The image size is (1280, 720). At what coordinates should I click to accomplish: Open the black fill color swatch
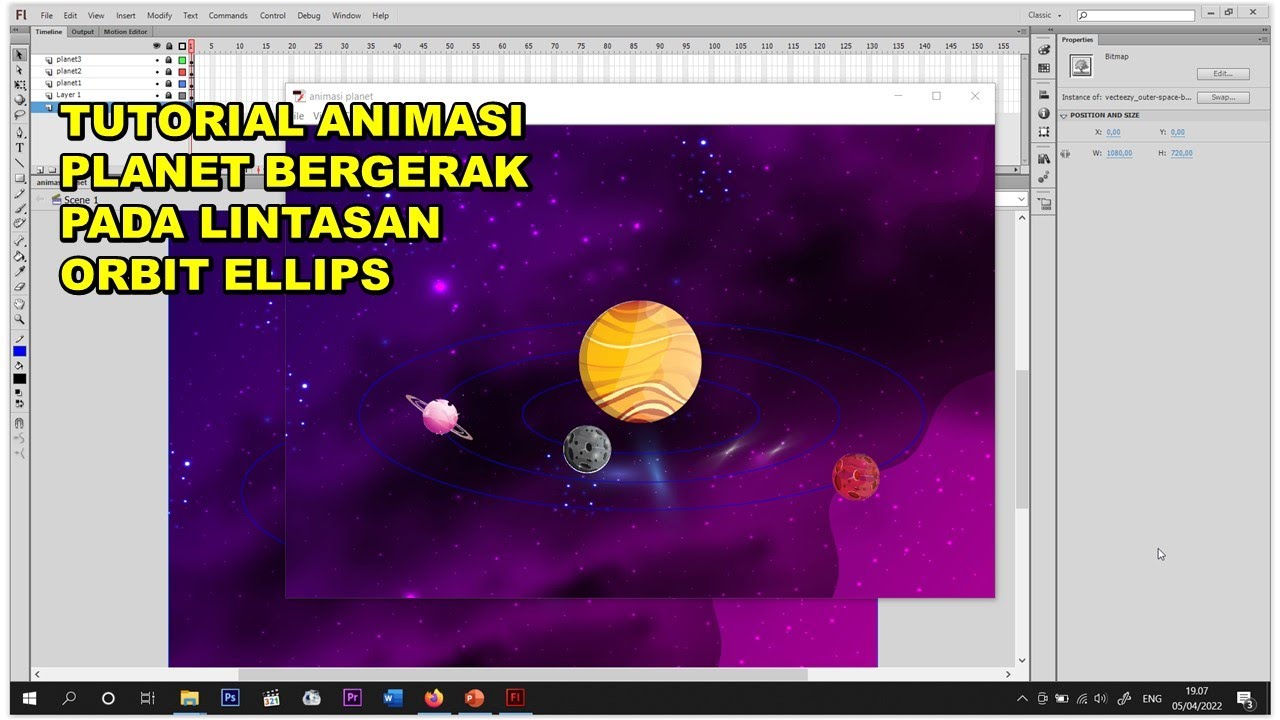(19, 379)
